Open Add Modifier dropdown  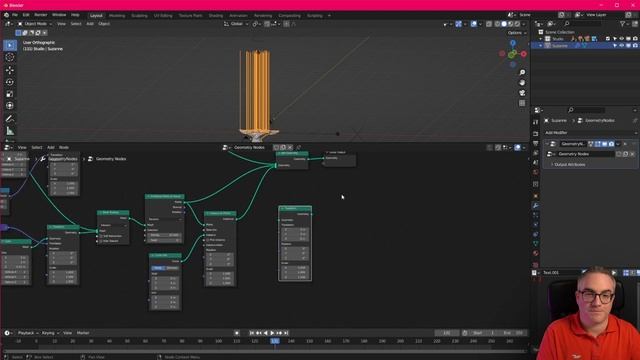[x=591, y=133]
